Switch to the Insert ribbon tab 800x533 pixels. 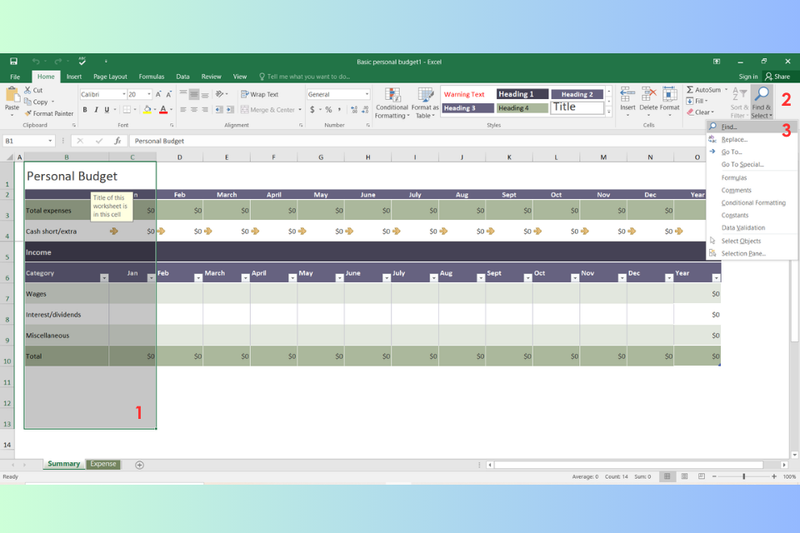click(x=74, y=77)
